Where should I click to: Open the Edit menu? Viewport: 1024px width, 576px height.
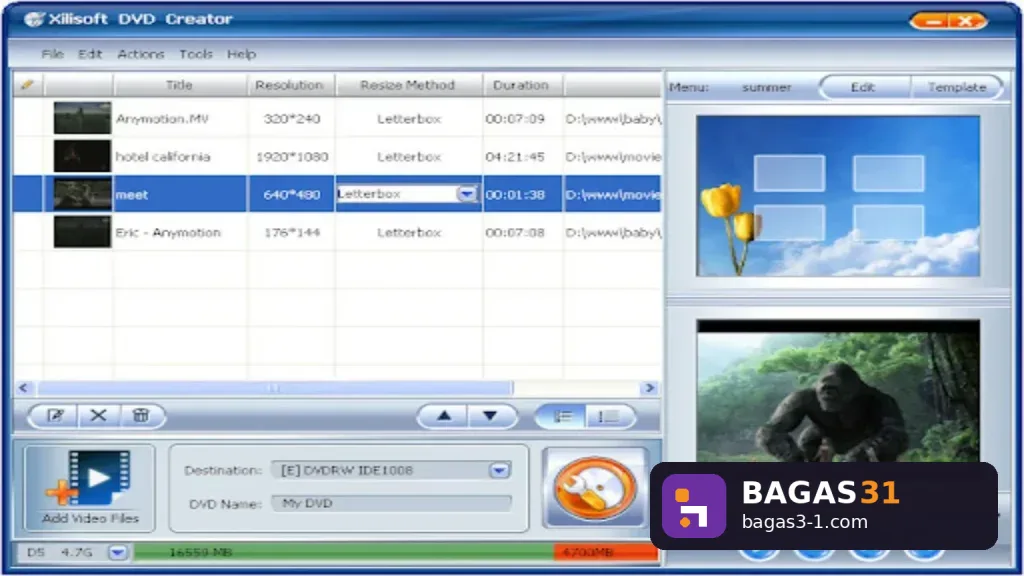point(90,54)
